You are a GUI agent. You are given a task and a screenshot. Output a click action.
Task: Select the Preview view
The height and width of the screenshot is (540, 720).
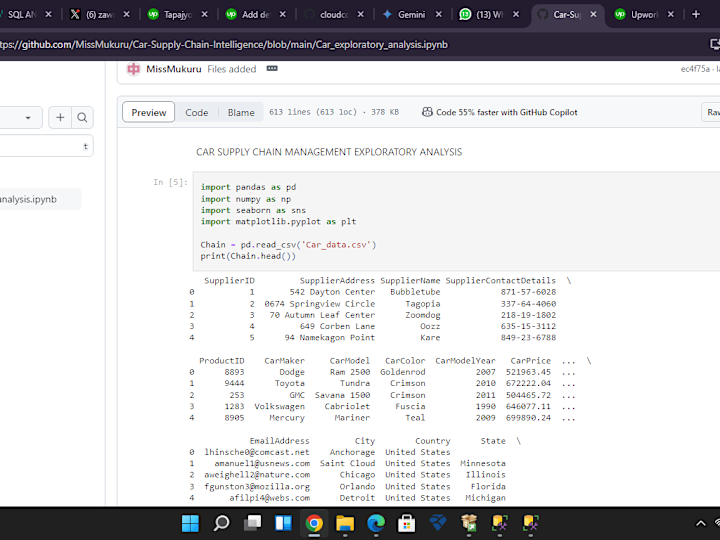(x=148, y=112)
